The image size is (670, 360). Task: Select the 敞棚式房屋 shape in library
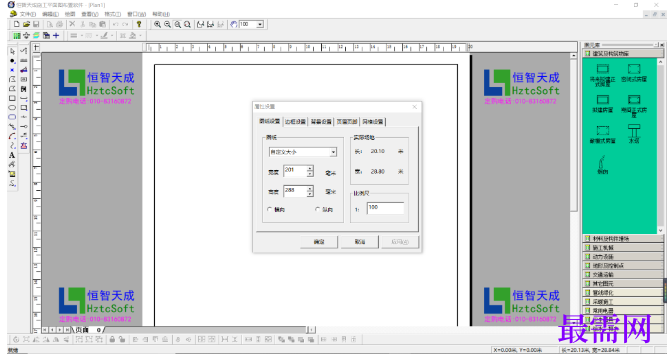[602, 134]
